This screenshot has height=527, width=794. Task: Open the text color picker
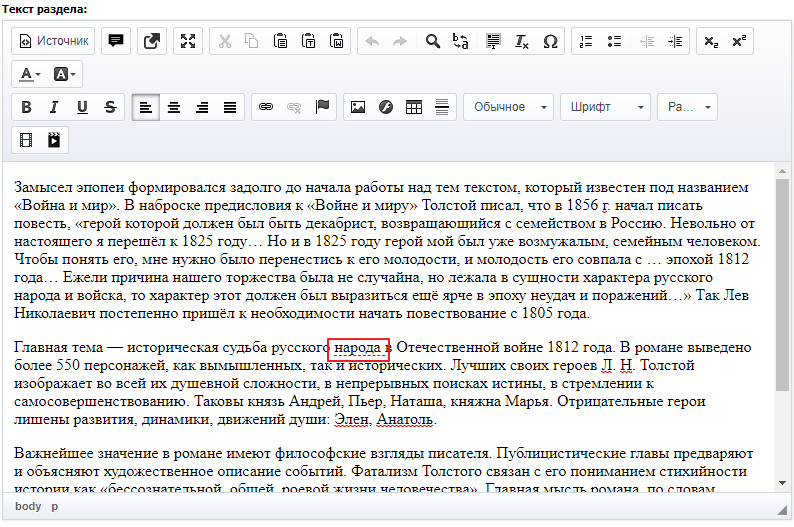(x=30, y=74)
